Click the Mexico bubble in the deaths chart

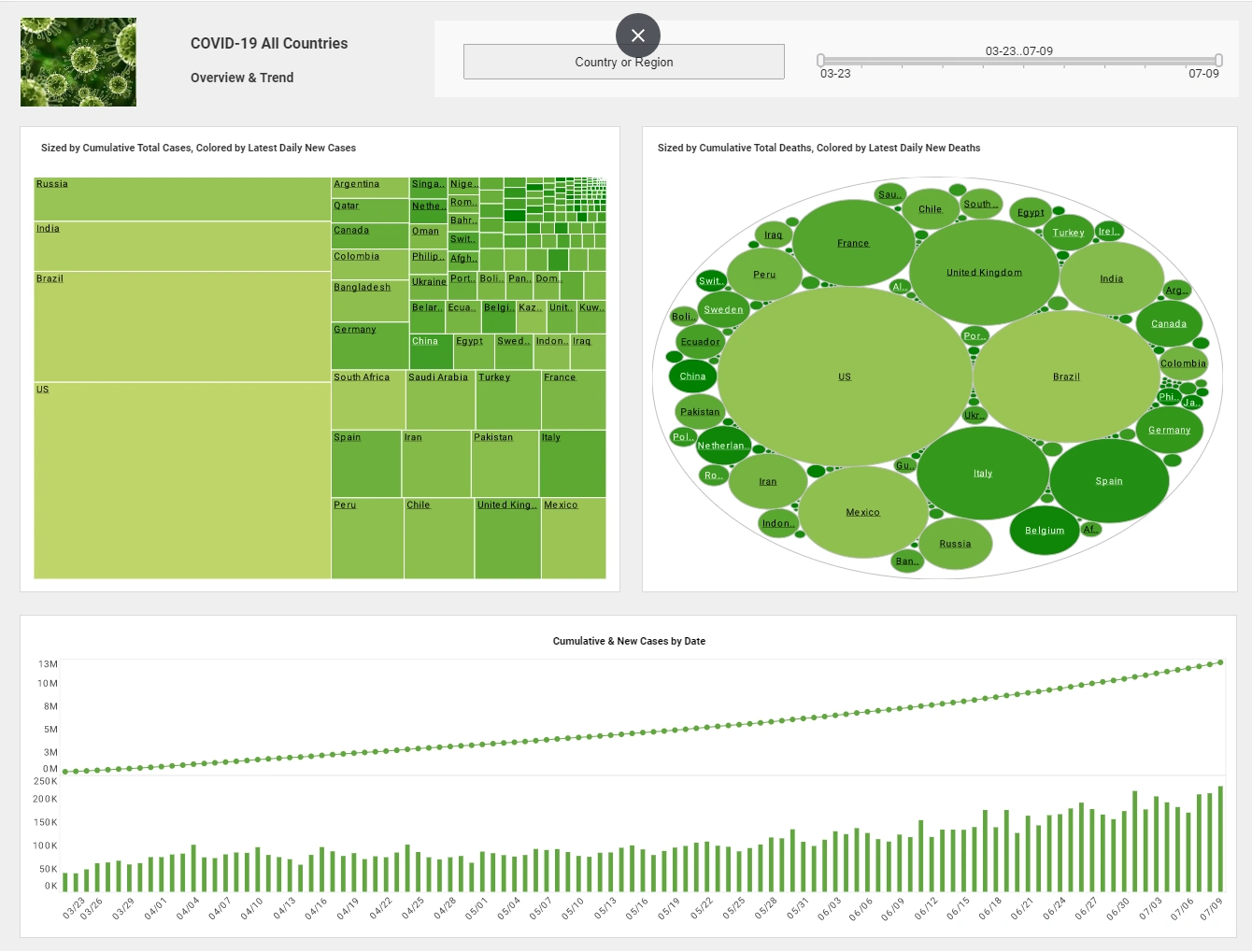[862, 512]
